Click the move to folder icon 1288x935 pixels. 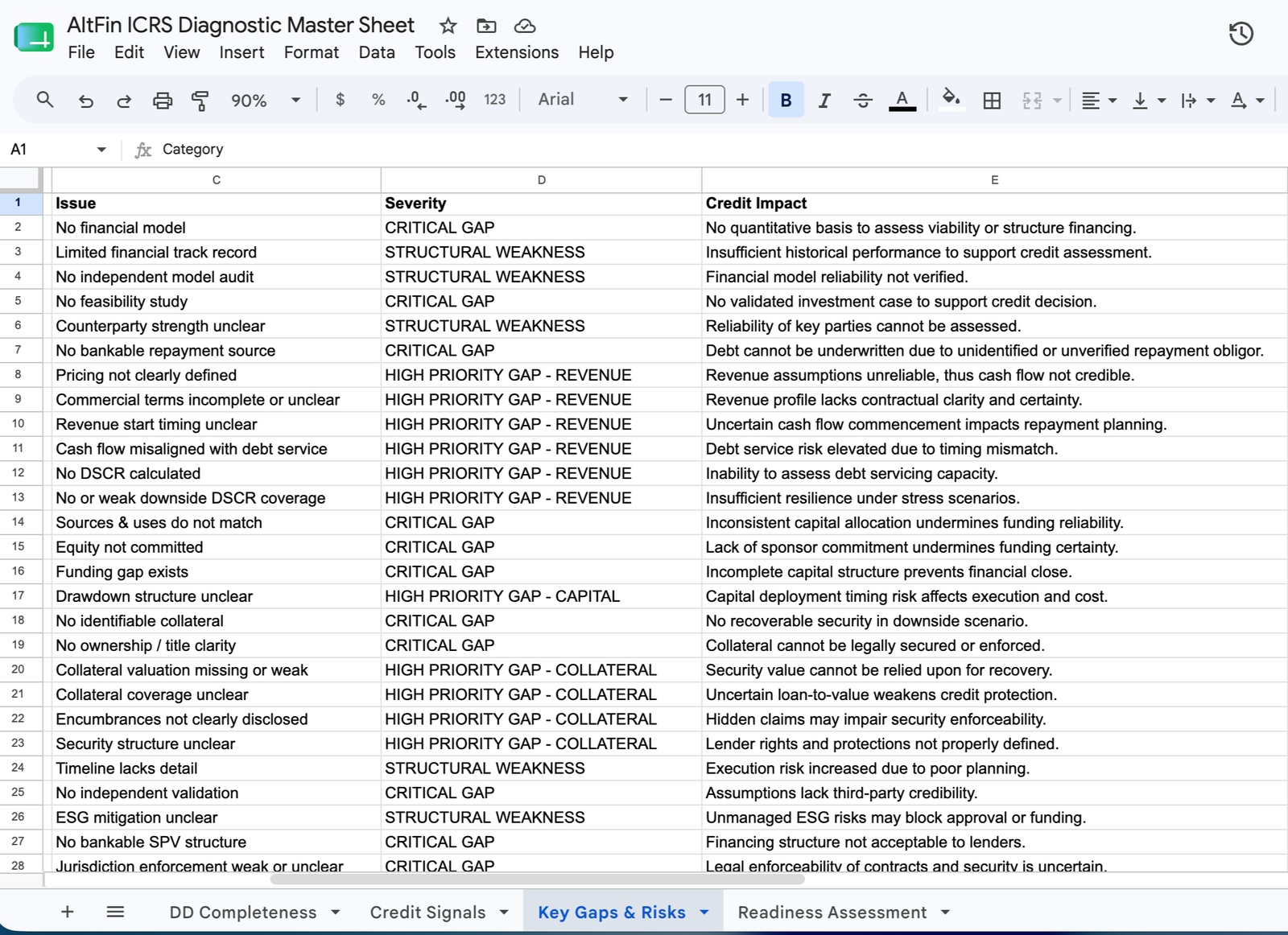(x=486, y=26)
